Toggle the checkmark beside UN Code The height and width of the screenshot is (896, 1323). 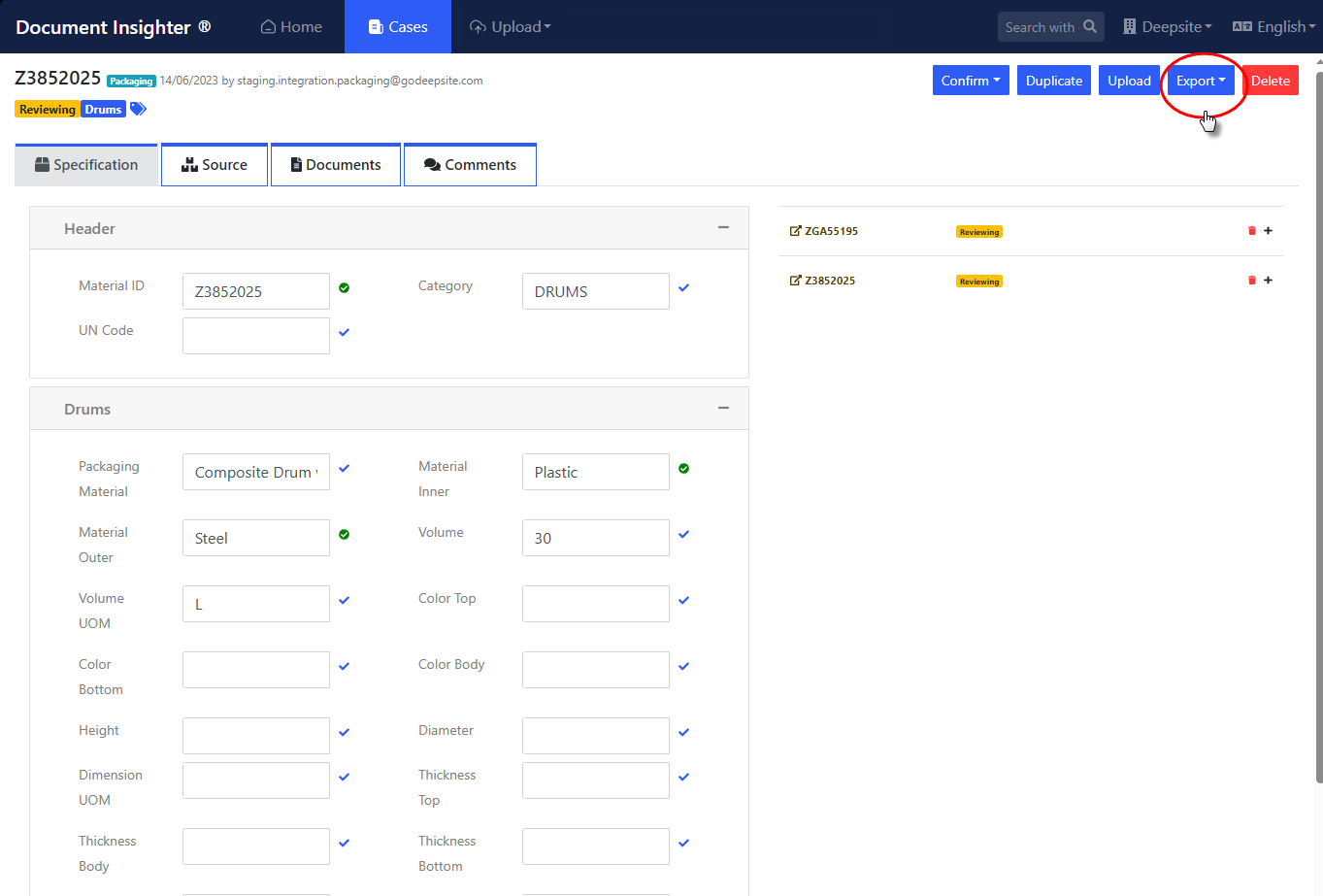pyautogui.click(x=345, y=332)
